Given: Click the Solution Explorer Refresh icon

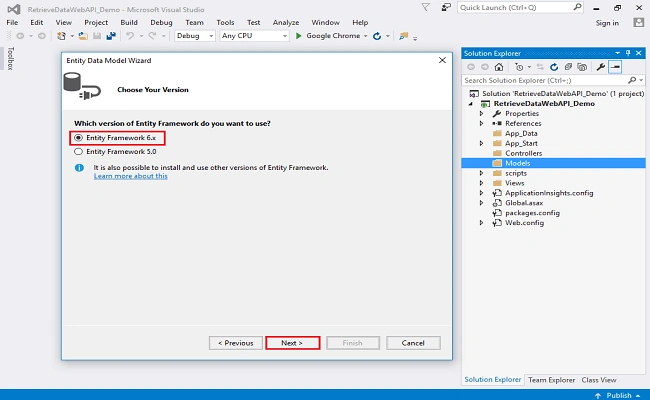Looking at the screenshot, I should [x=554, y=67].
